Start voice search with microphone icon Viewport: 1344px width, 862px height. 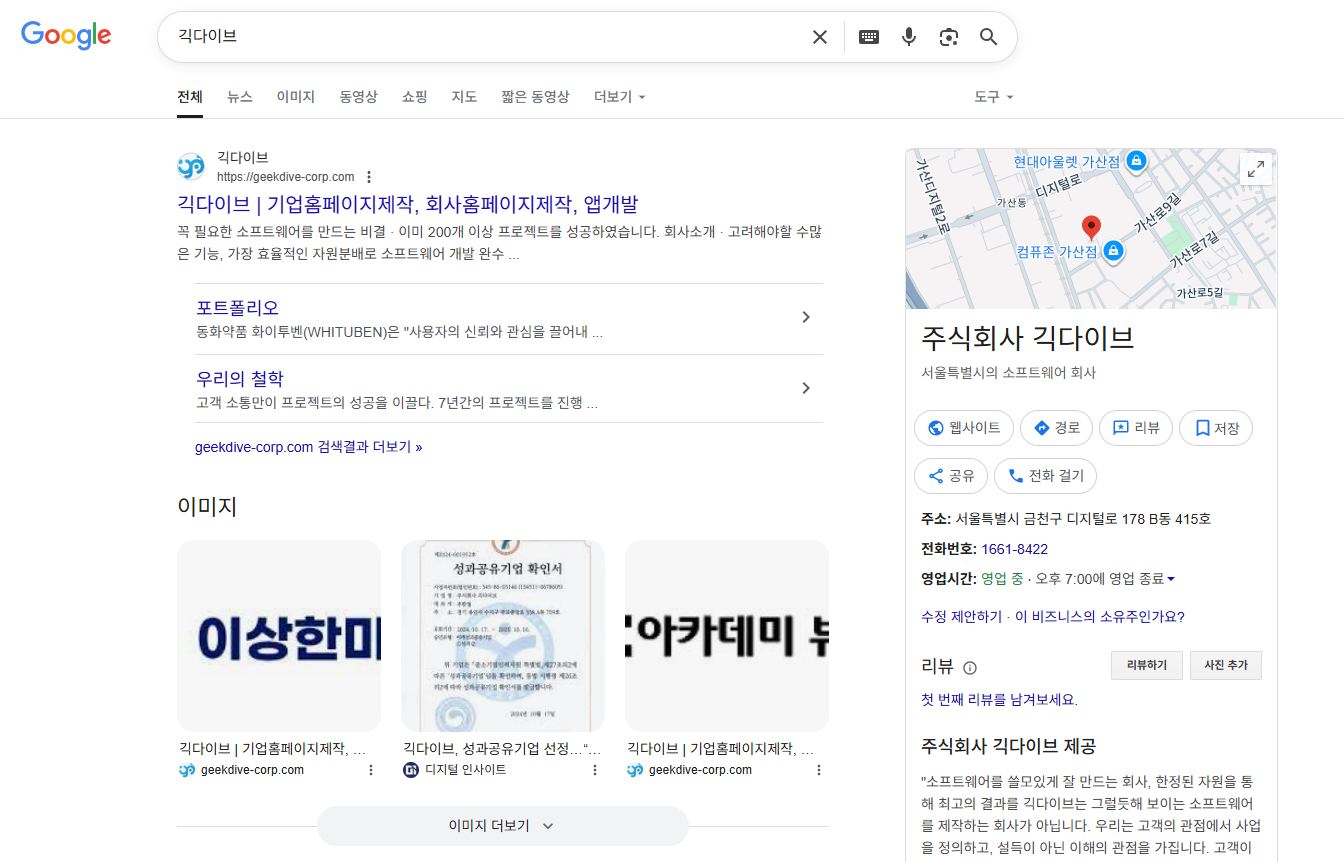point(908,37)
